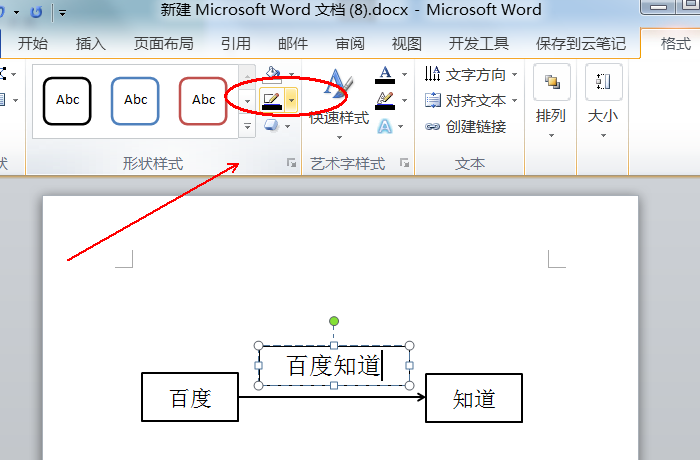Switch to the 页面布局 tab
Viewport: 700px width, 460px height.
pyautogui.click(x=164, y=43)
